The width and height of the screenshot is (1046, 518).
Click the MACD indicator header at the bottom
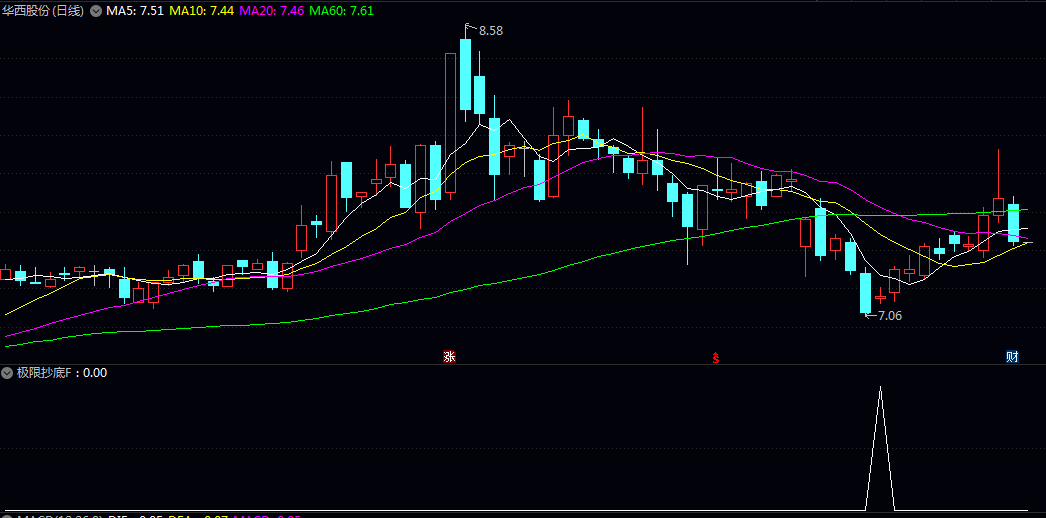(x=60, y=516)
